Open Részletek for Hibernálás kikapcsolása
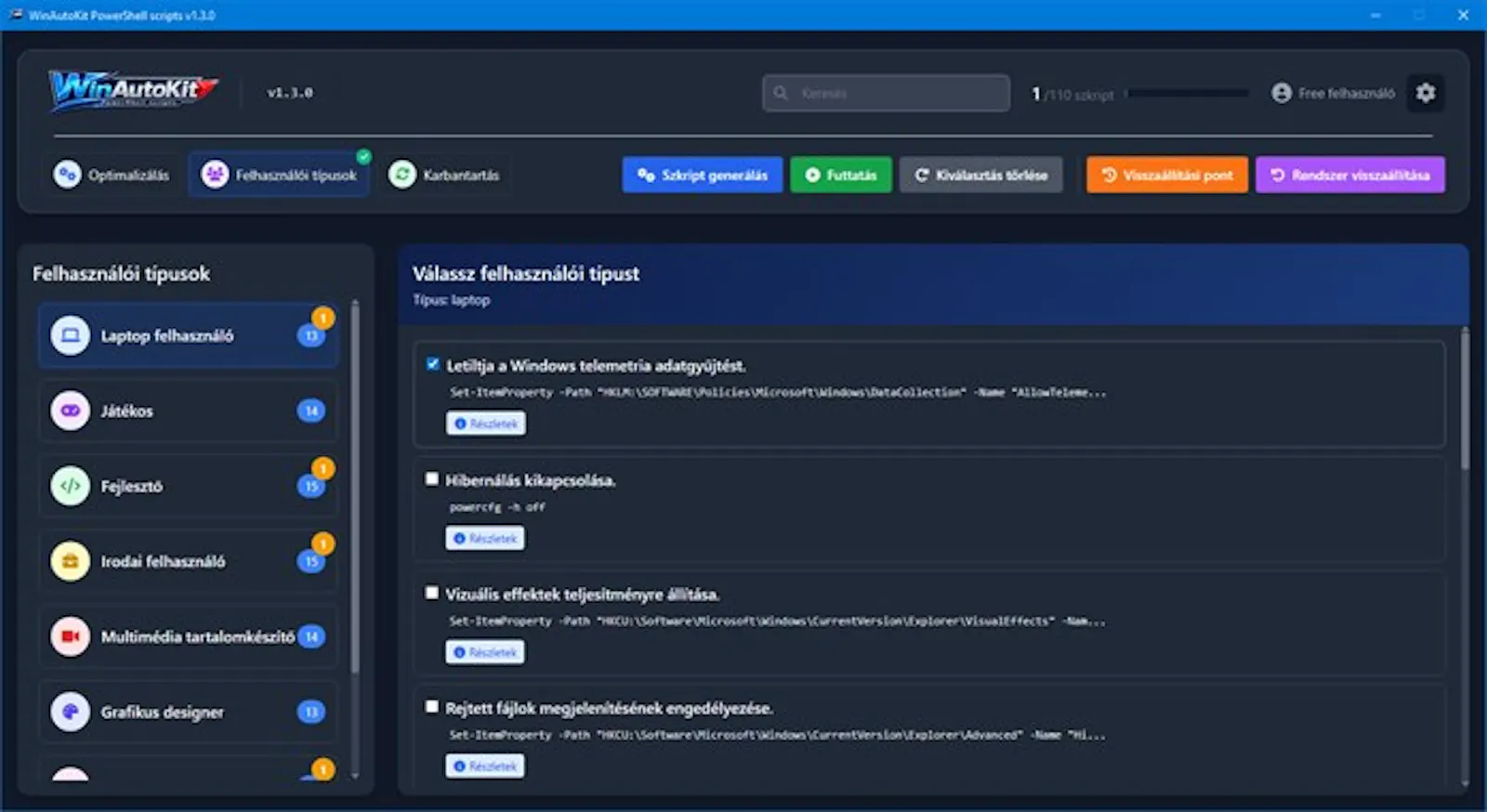 (x=485, y=538)
